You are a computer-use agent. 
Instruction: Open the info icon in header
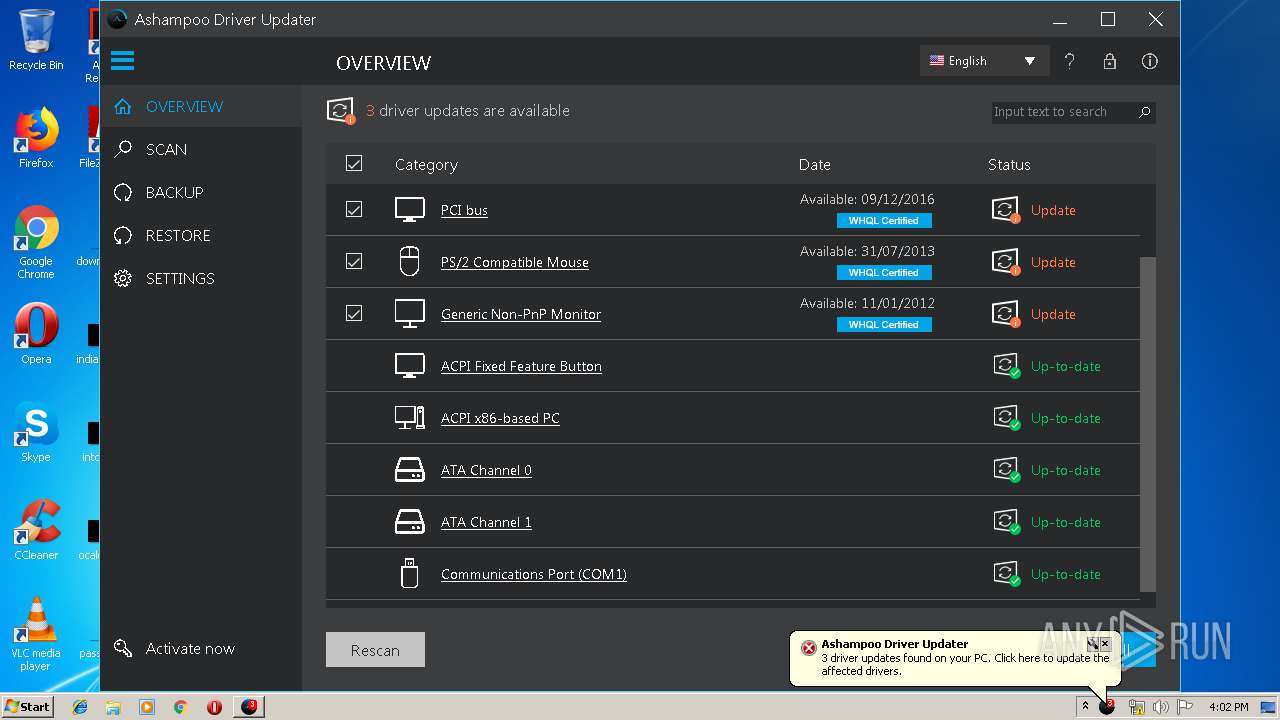coord(1150,61)
